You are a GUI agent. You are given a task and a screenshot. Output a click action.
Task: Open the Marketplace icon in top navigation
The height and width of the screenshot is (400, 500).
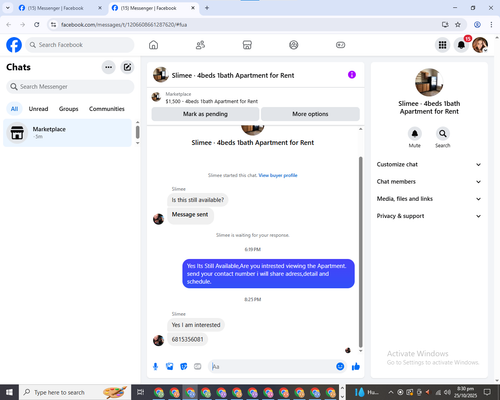click(x=247, y=45)
